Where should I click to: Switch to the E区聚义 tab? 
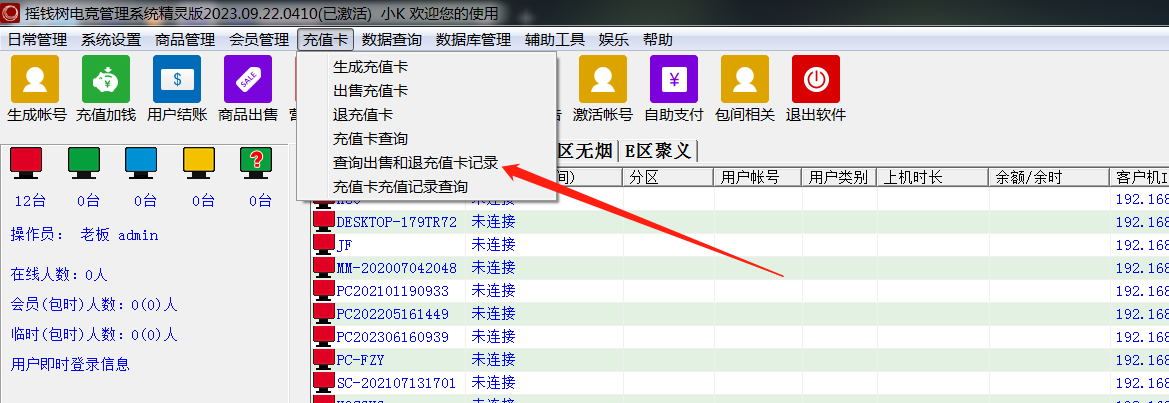[657, 151]
